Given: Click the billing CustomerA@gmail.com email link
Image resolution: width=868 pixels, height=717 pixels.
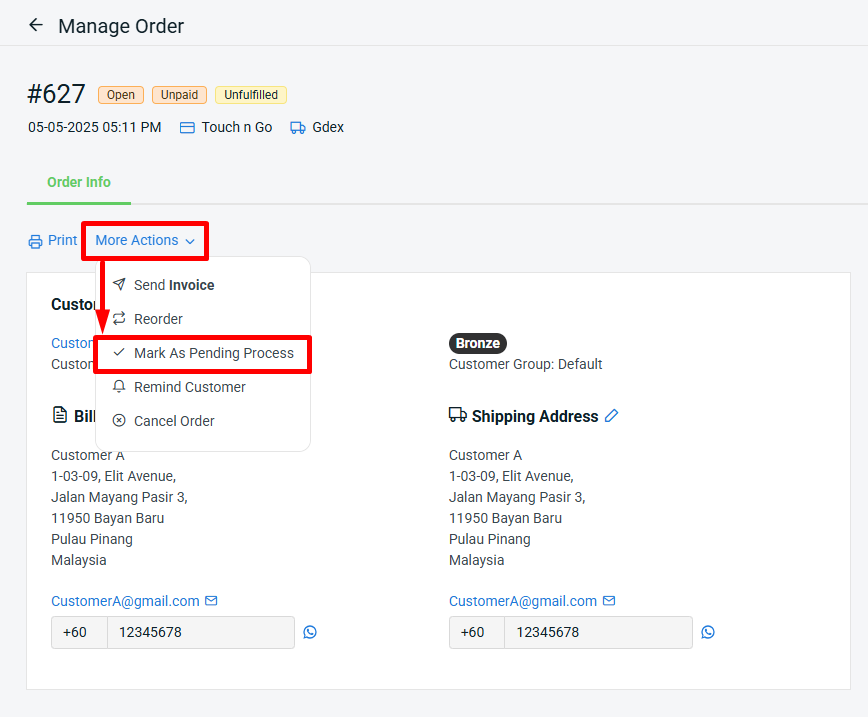Looking at the screenshot, I should [125, 601].
